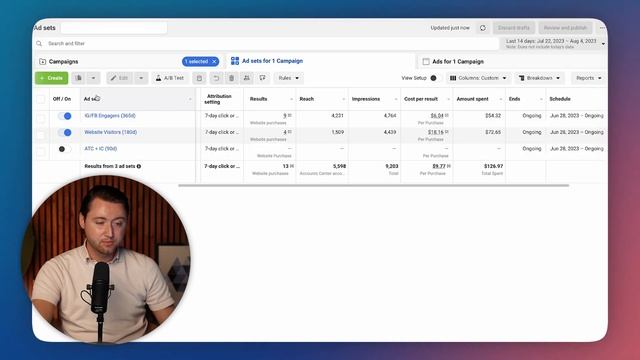Click the icon next to $6.04 cost per result

(447, 116)
